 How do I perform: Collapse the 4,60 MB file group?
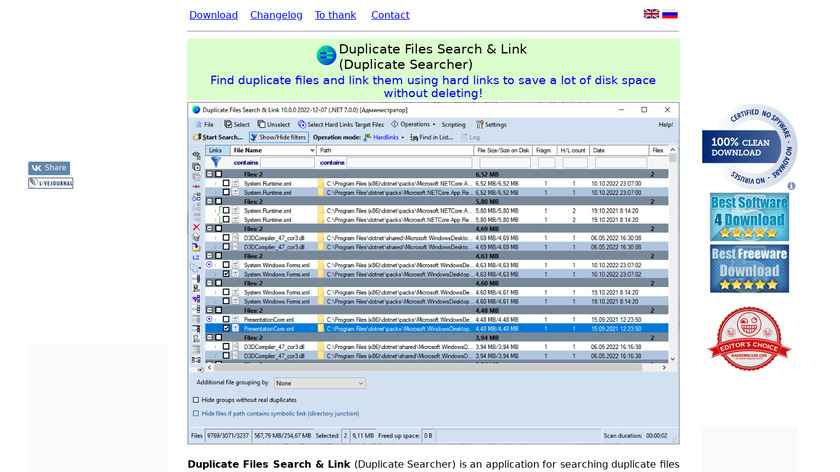click(x=209, y=283)
